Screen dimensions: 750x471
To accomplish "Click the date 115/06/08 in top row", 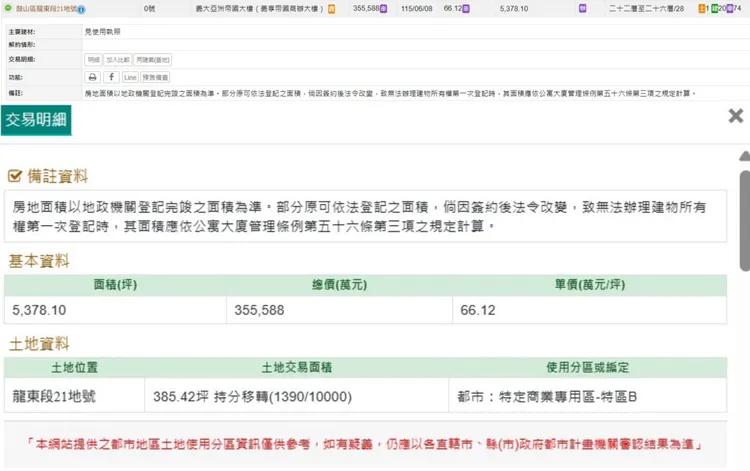I will point(417,9).
